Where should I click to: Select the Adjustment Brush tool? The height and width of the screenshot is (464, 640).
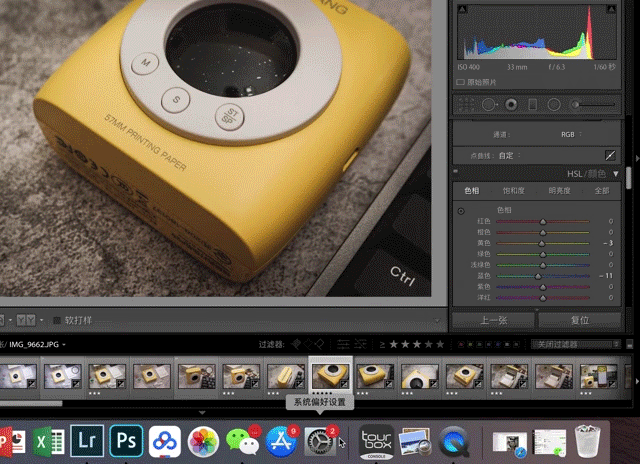pos(594,105)
